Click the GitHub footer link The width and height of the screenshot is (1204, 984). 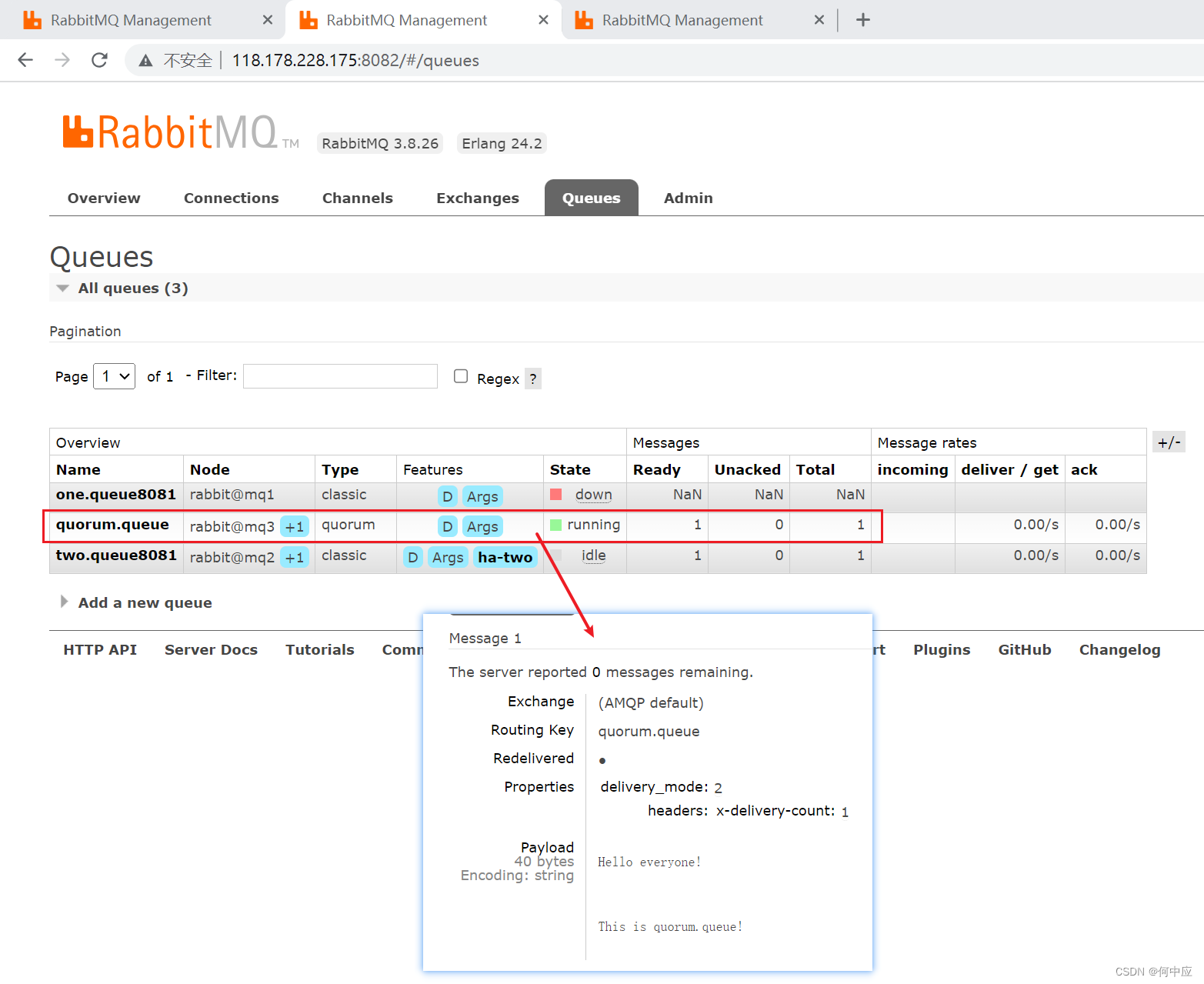tap(1025, 649)
